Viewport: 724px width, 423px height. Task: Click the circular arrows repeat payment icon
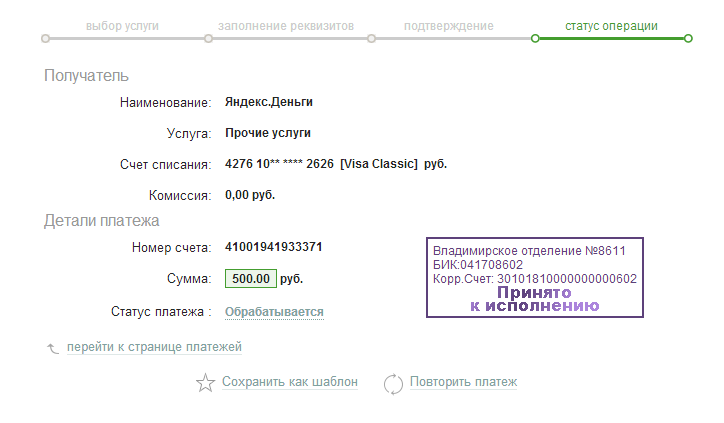pos(393,384)
